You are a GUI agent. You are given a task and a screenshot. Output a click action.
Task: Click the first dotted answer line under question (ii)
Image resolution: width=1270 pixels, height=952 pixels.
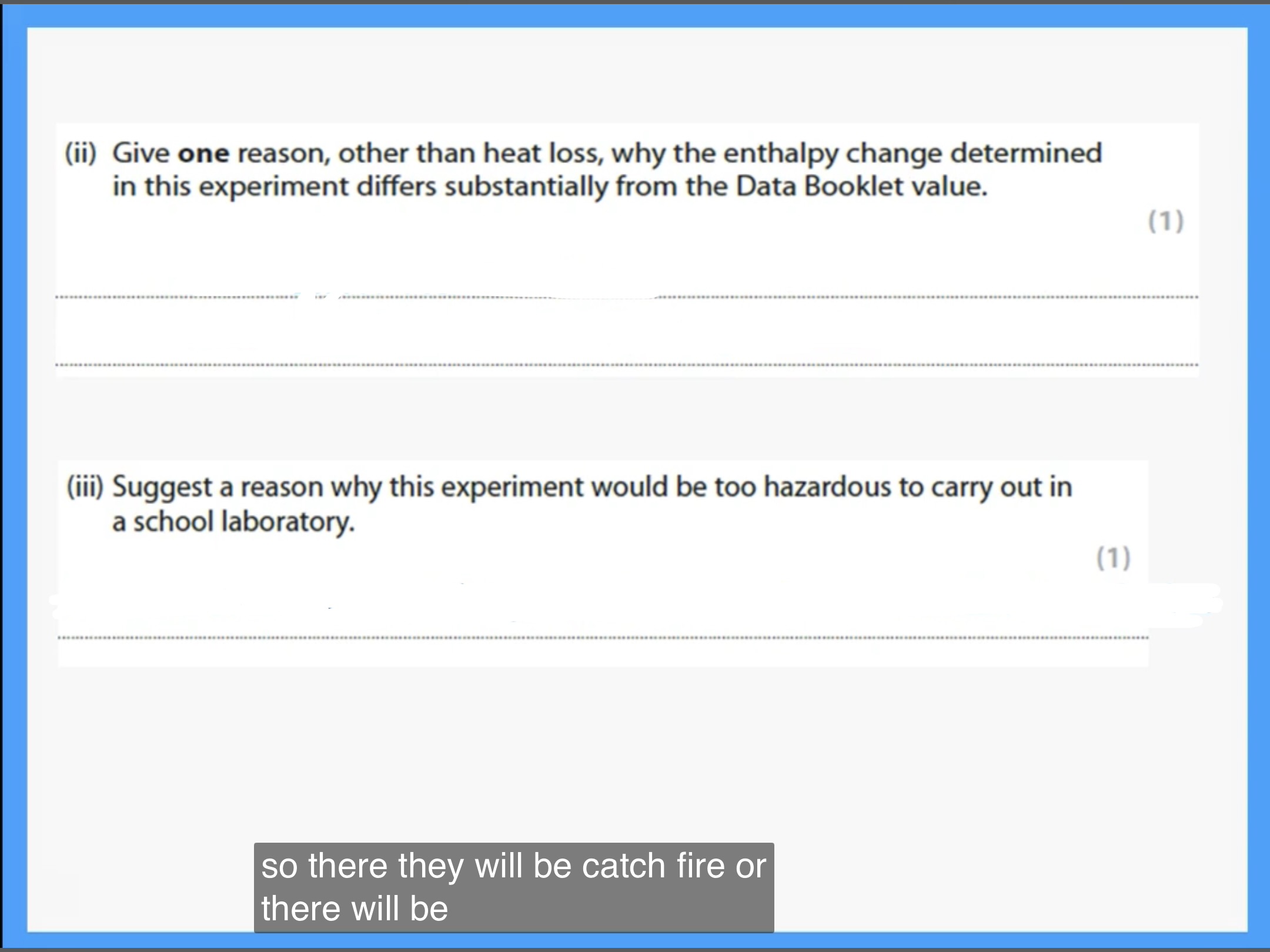882,297
